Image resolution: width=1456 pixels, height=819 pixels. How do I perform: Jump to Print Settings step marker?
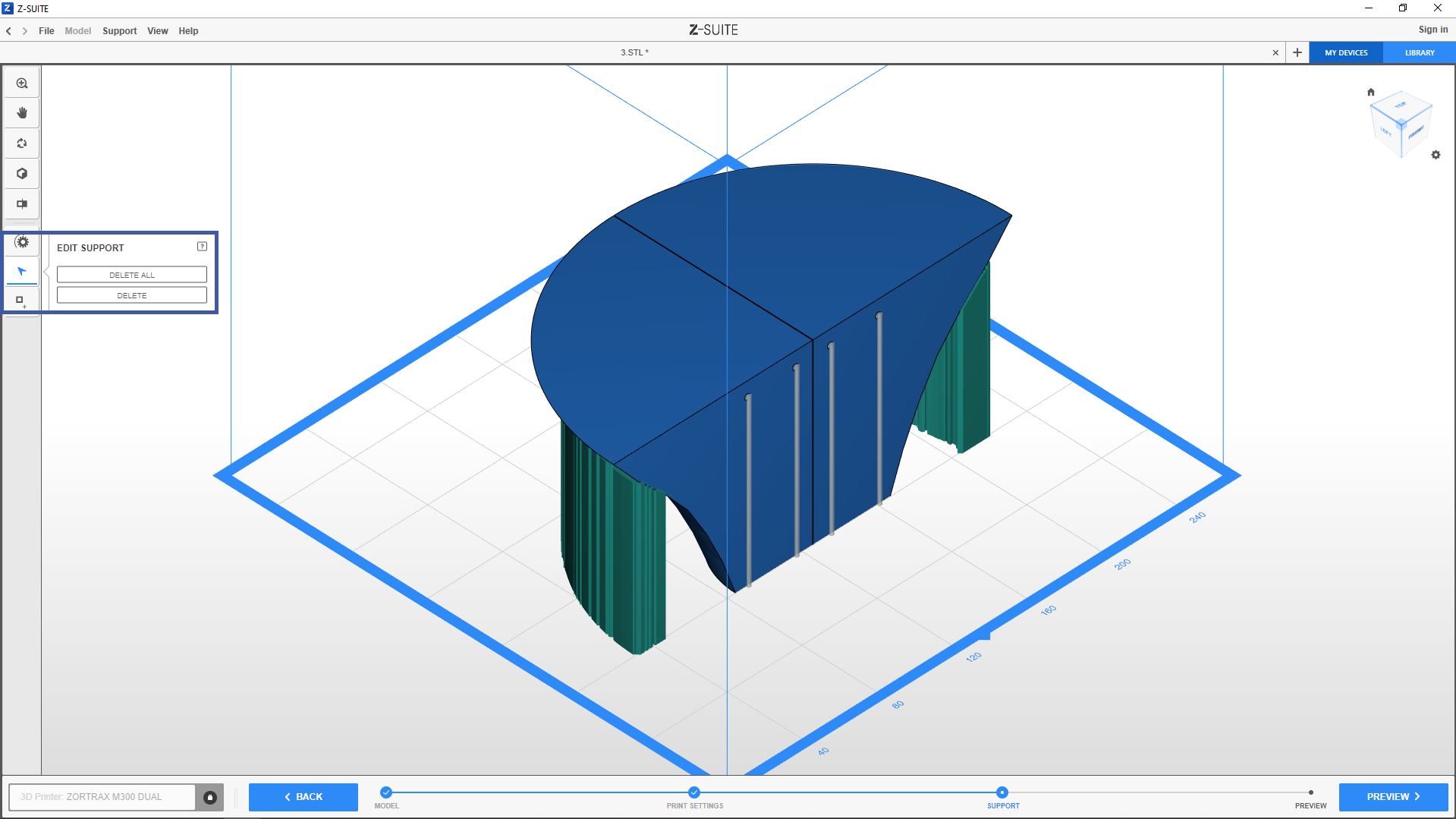694,792
